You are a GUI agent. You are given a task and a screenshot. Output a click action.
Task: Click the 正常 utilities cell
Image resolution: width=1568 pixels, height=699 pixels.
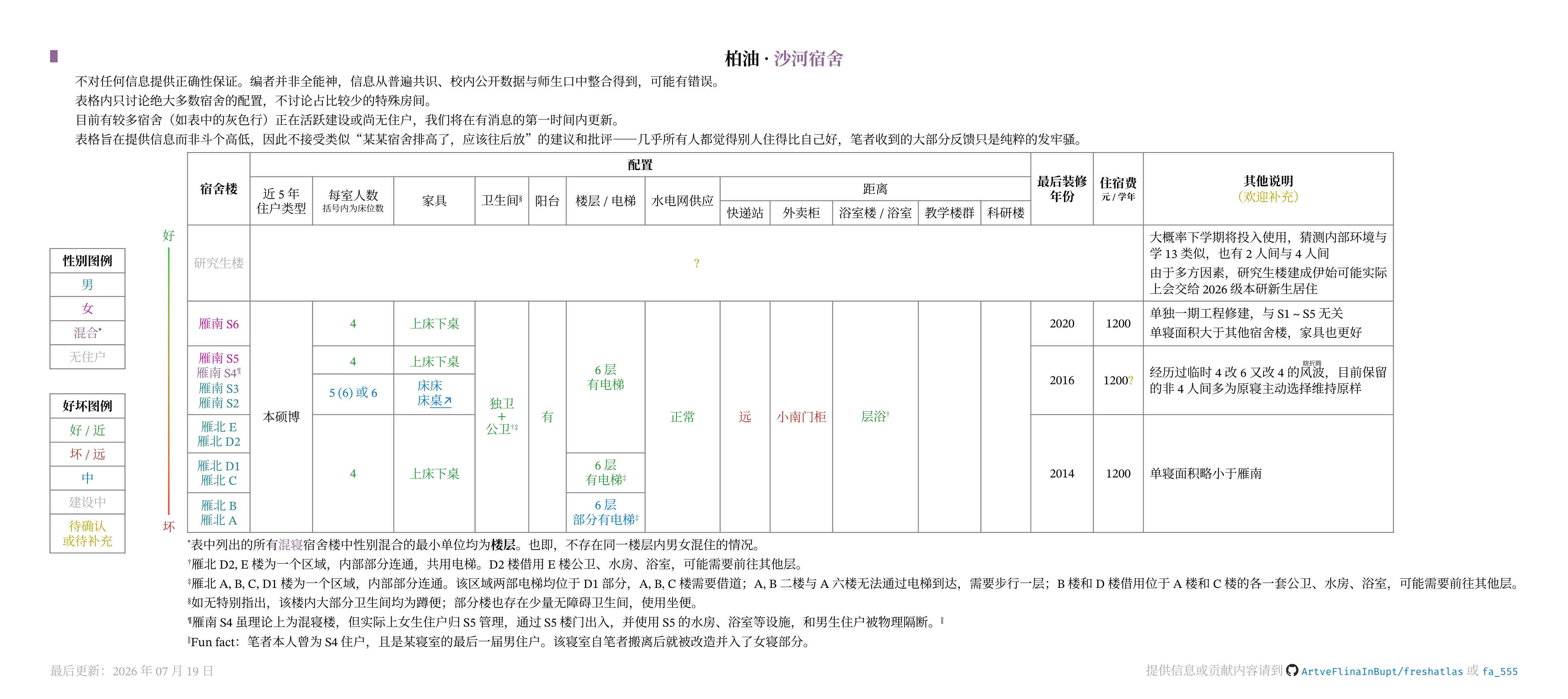[682, 417]
